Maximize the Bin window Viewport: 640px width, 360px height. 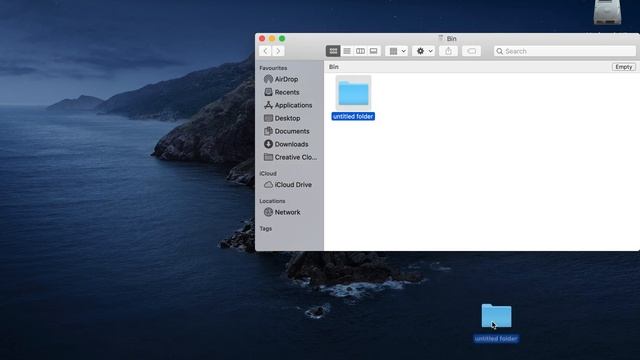[x=282, y=38]
